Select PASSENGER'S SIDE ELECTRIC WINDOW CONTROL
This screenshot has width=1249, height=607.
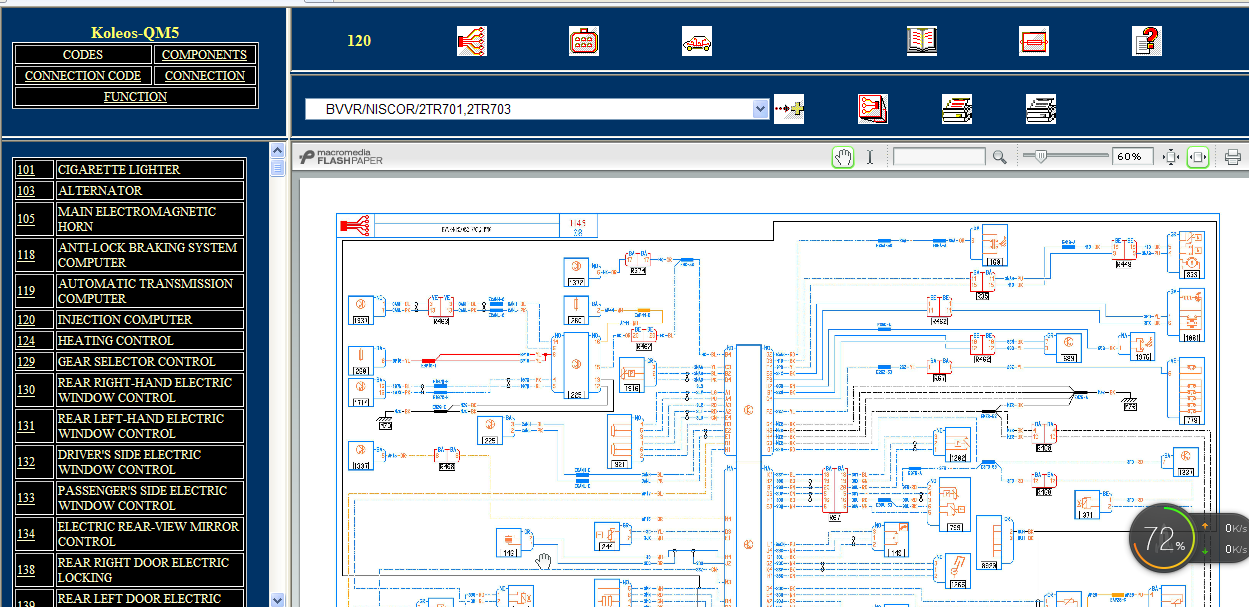(x=150, y=498)
